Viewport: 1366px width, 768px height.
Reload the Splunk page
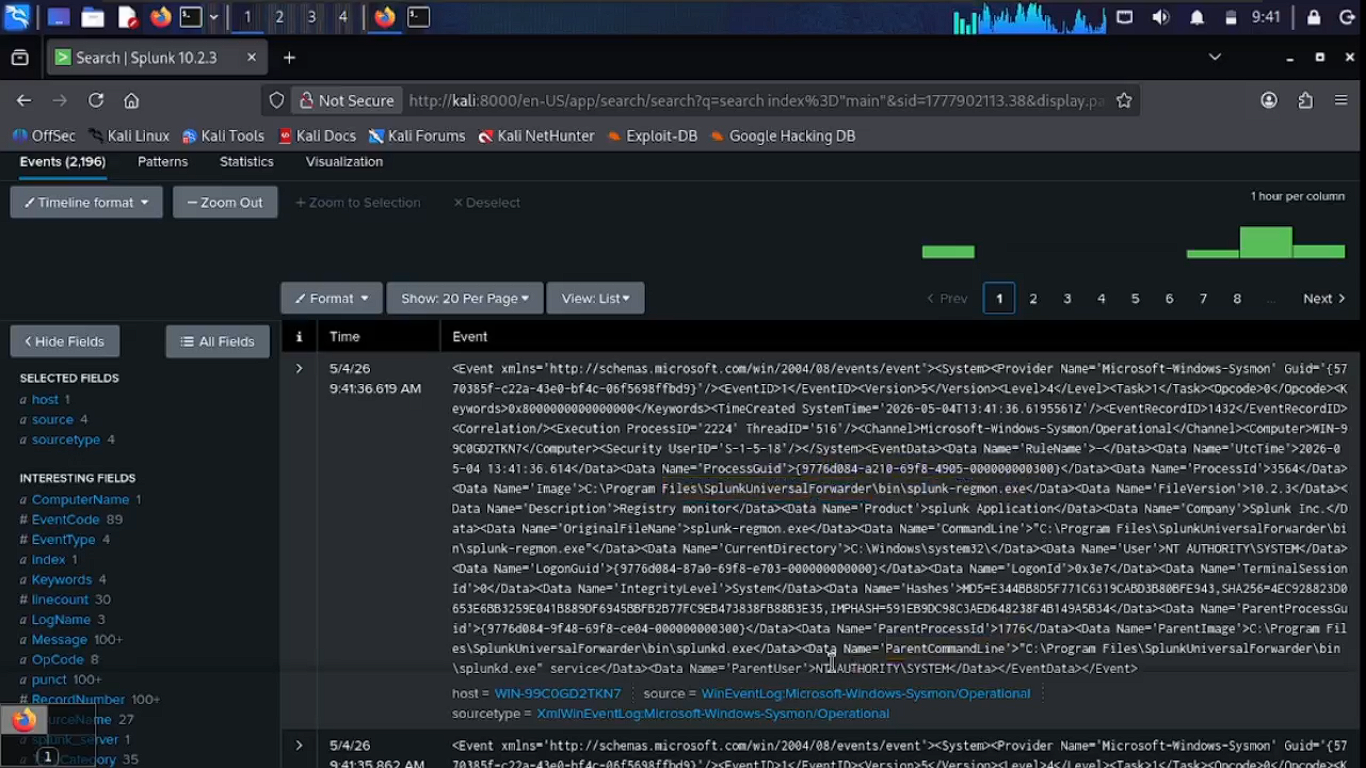(96, 100)
